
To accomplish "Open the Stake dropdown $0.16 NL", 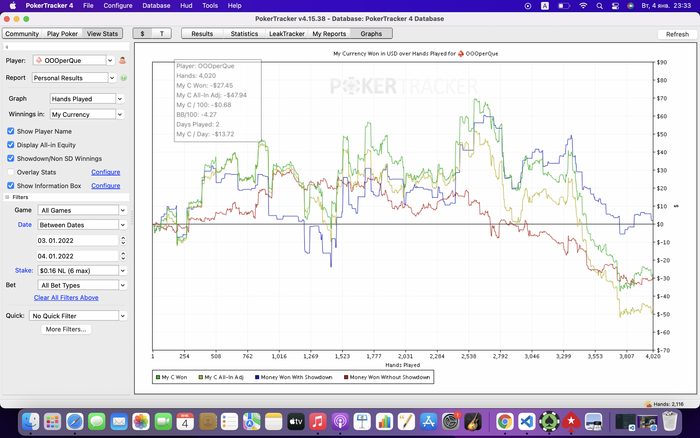I will 82,271.
